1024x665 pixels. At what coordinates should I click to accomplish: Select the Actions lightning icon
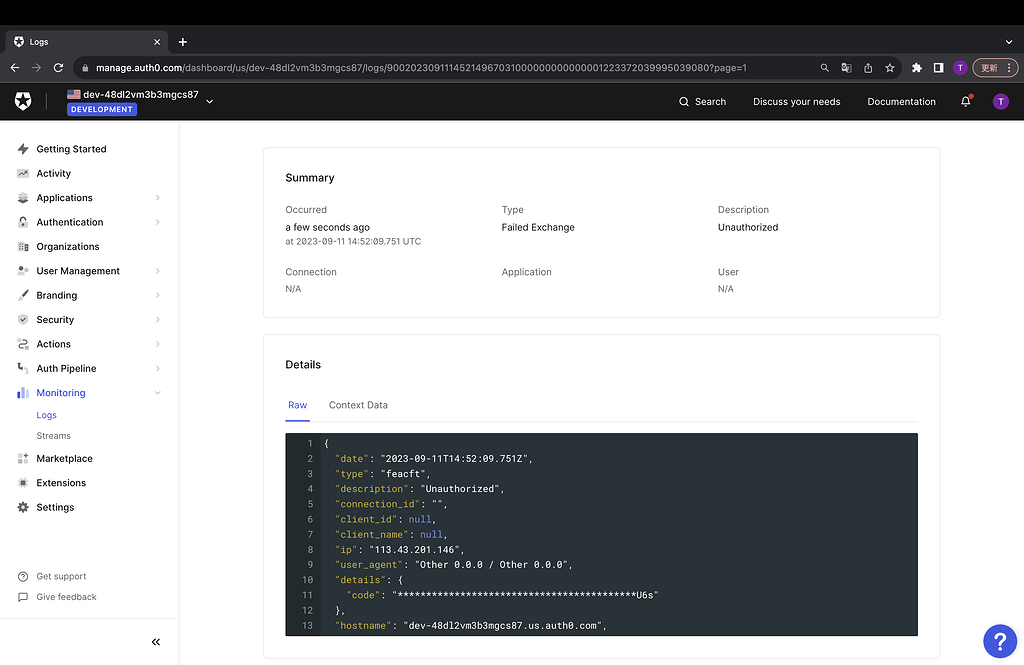point(24,343)
